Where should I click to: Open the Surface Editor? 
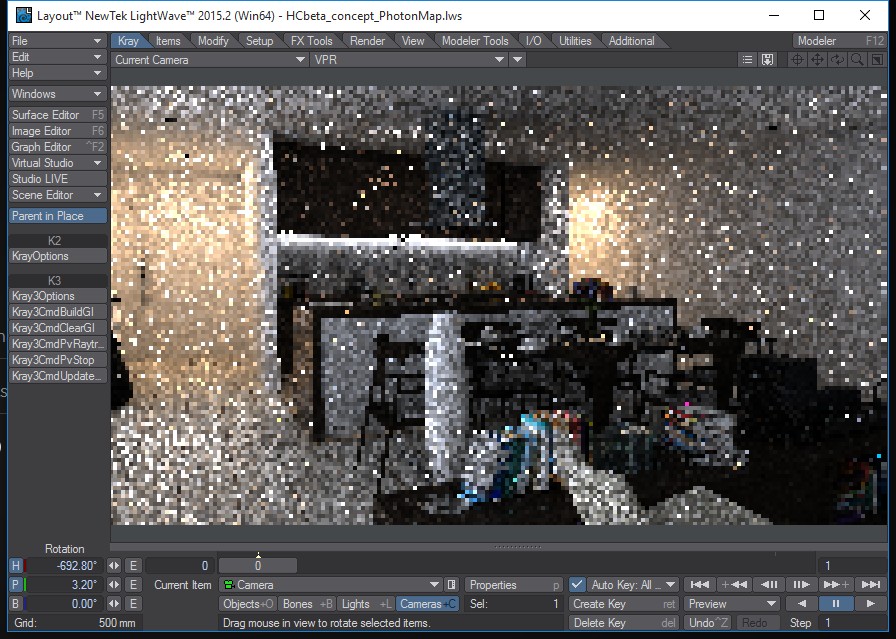57,115
